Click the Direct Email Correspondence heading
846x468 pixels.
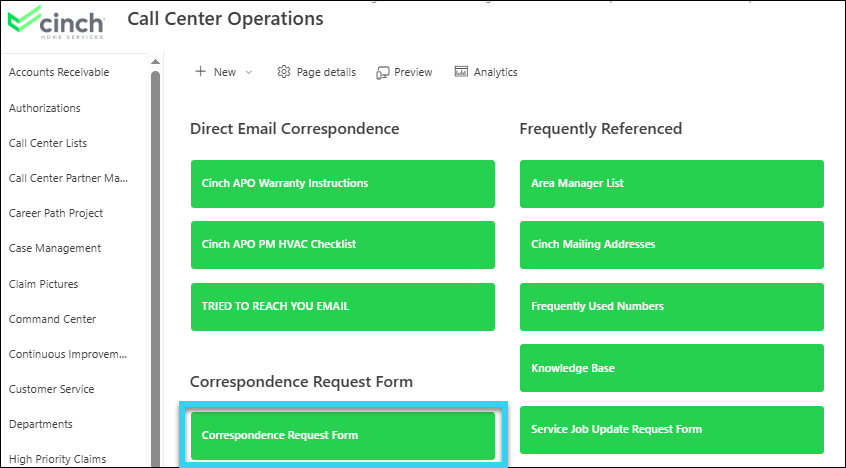coord(295,129)
